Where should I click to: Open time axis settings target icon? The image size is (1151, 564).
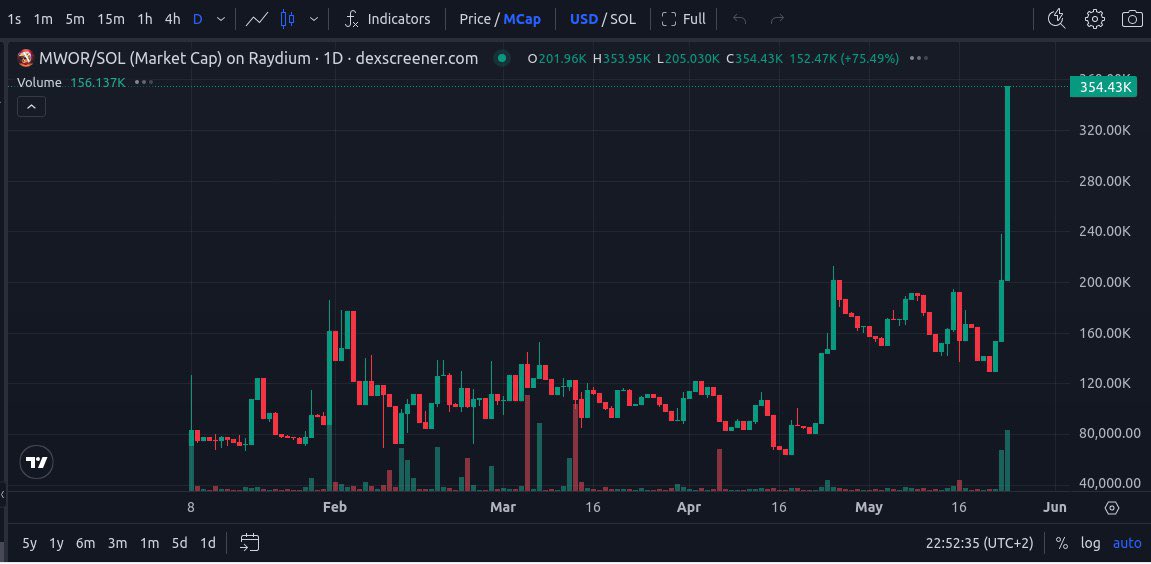tap(1111, 508)
